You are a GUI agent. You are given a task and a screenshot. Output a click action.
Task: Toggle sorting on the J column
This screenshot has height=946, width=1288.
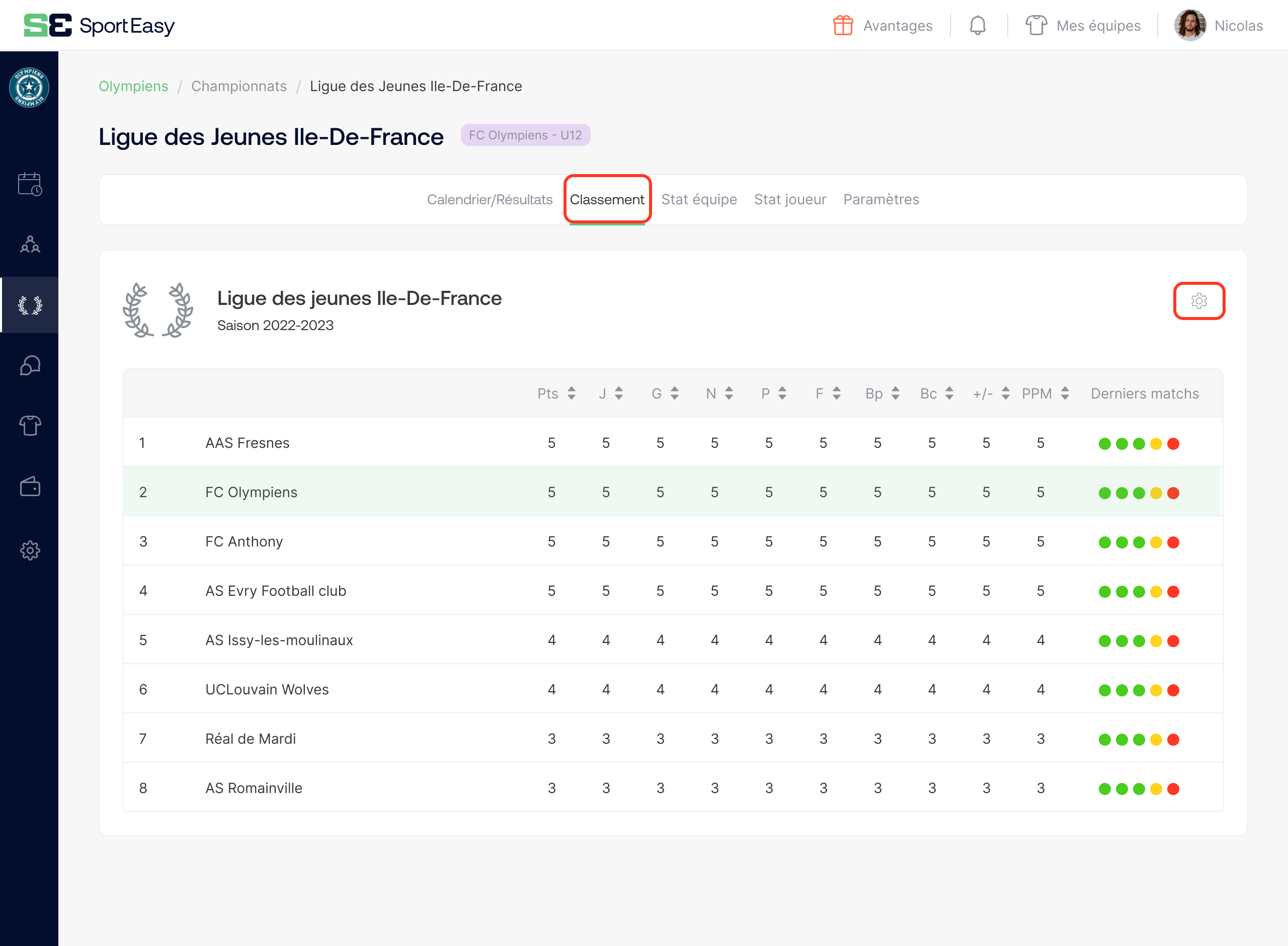(x=619, y=393)
